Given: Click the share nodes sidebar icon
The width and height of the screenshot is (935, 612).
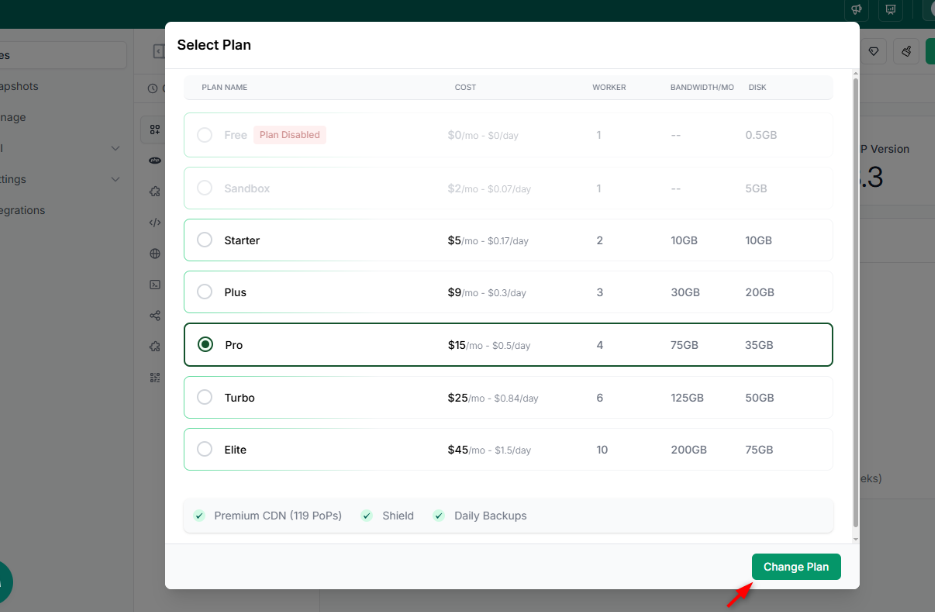Looking at the screenshot, I should (x=155, y=316).
